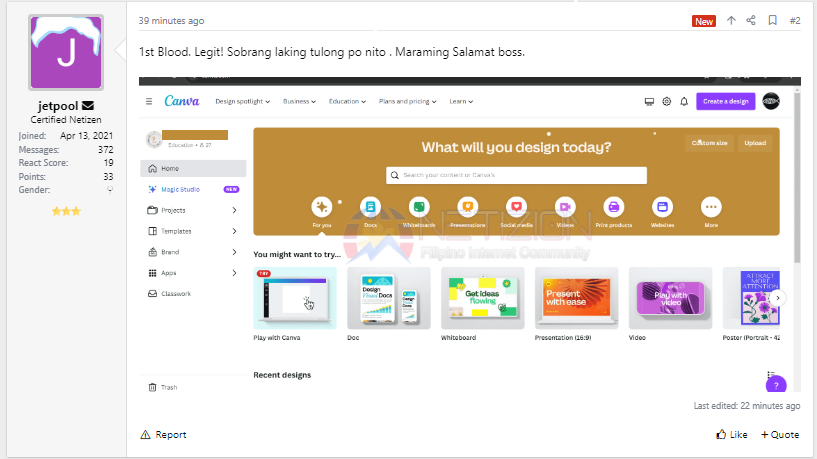Select the Presentations category icon

click(468, 207)
